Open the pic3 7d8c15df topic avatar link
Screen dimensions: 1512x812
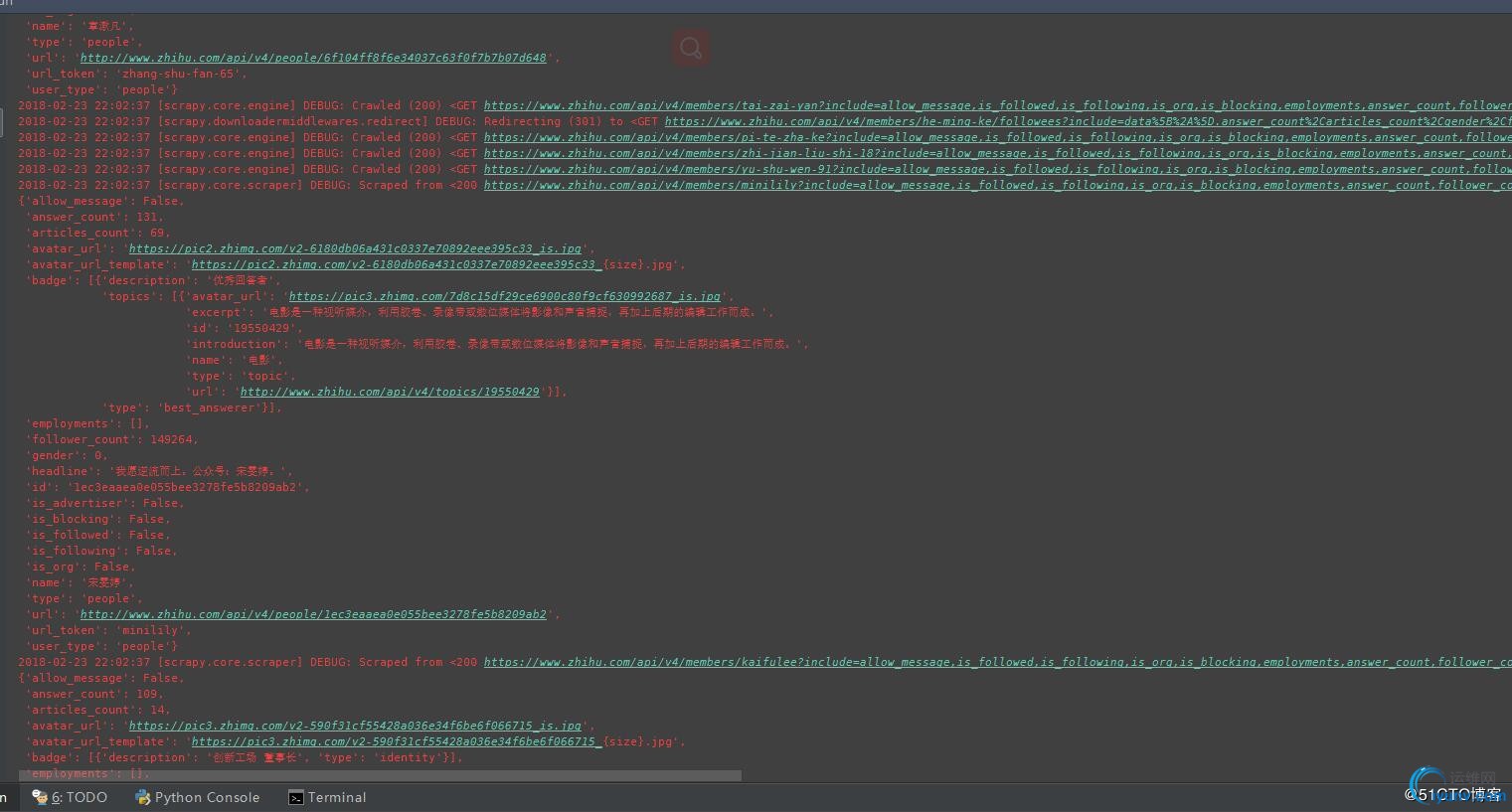click(504, 296)
